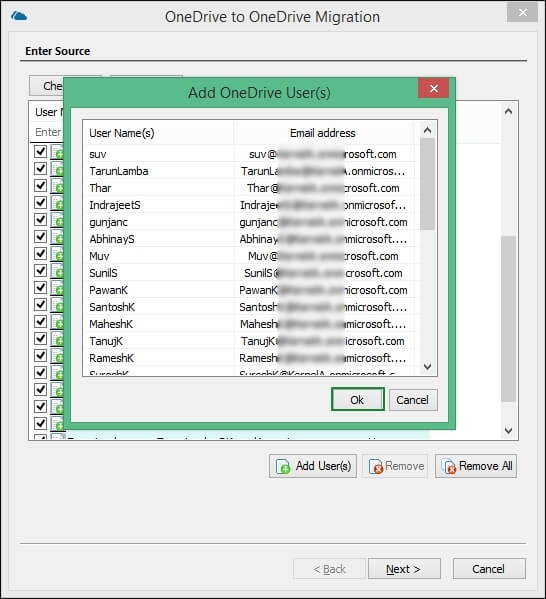Select the user row named suv
Viewport: 546px width, 599px height.
pyautogui.click(x=248, y=154)
